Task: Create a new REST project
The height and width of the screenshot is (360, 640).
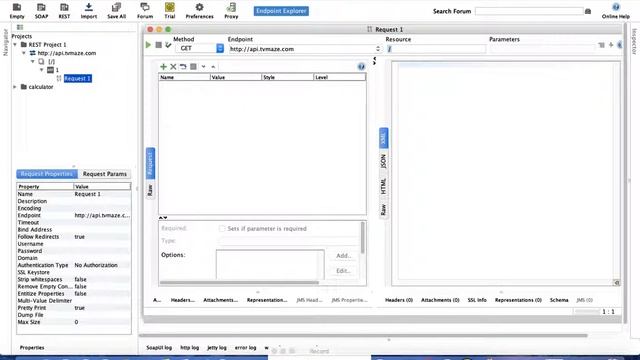Action: tap(64, 11)
